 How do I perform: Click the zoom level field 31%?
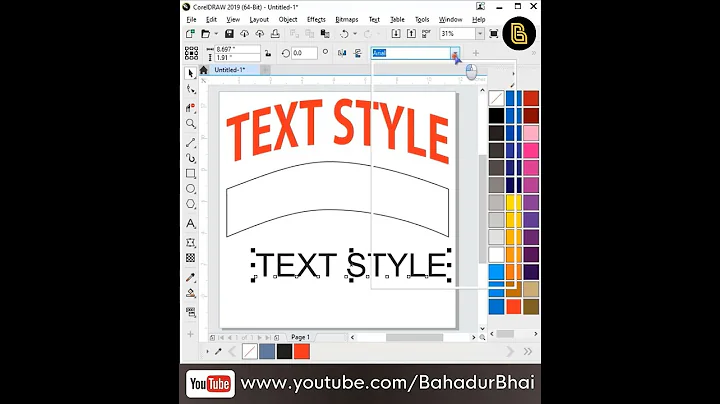(457, 34)
